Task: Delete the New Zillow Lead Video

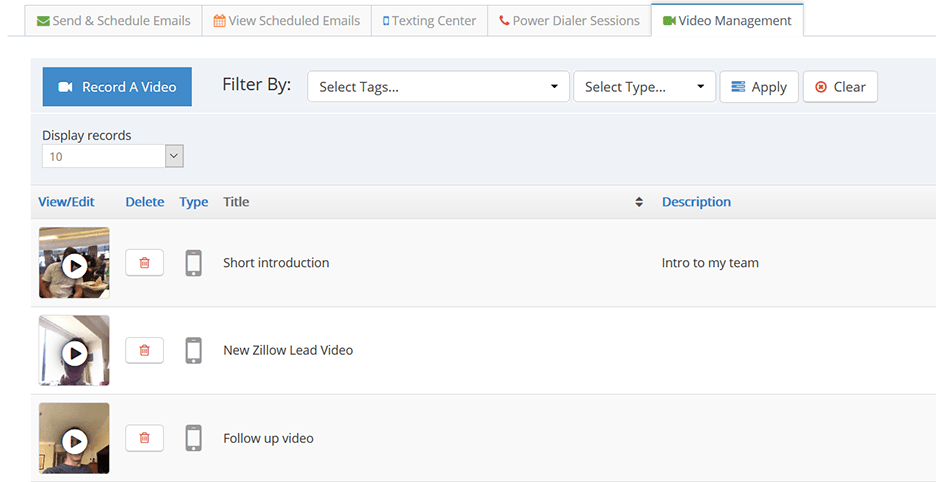Action: [x=144, y=350]
